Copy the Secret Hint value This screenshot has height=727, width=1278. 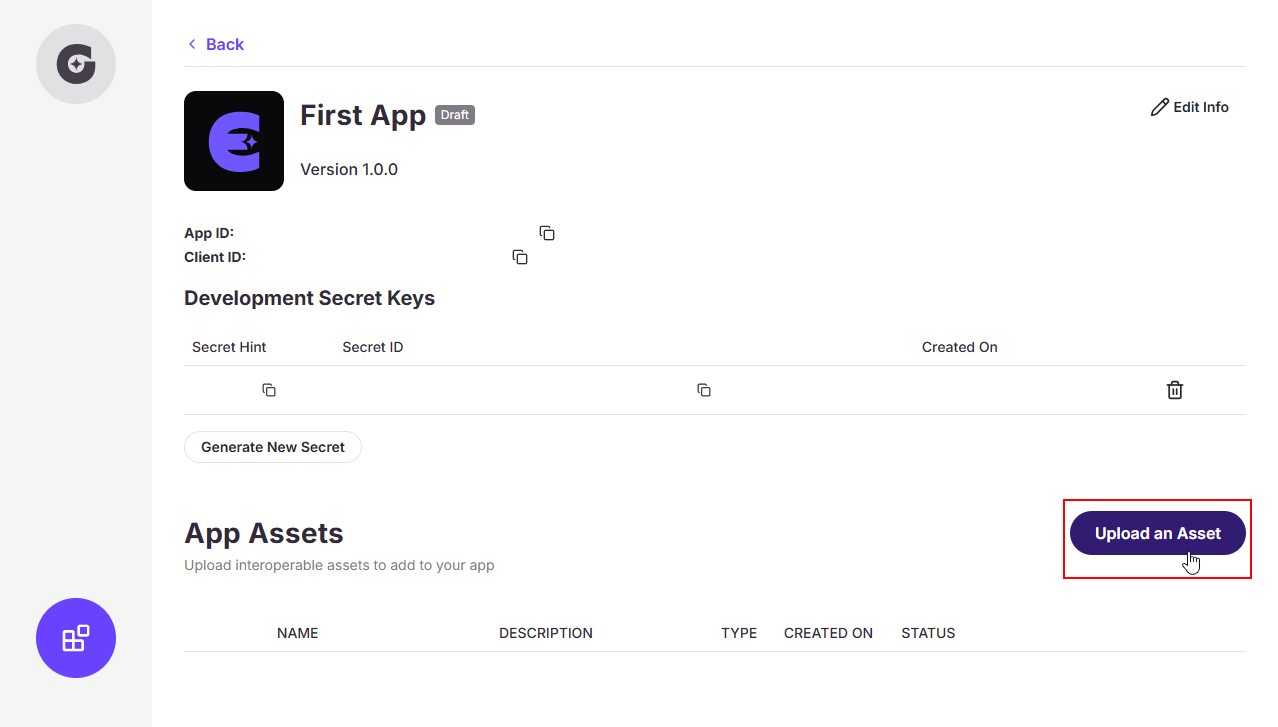click(268, 390)
